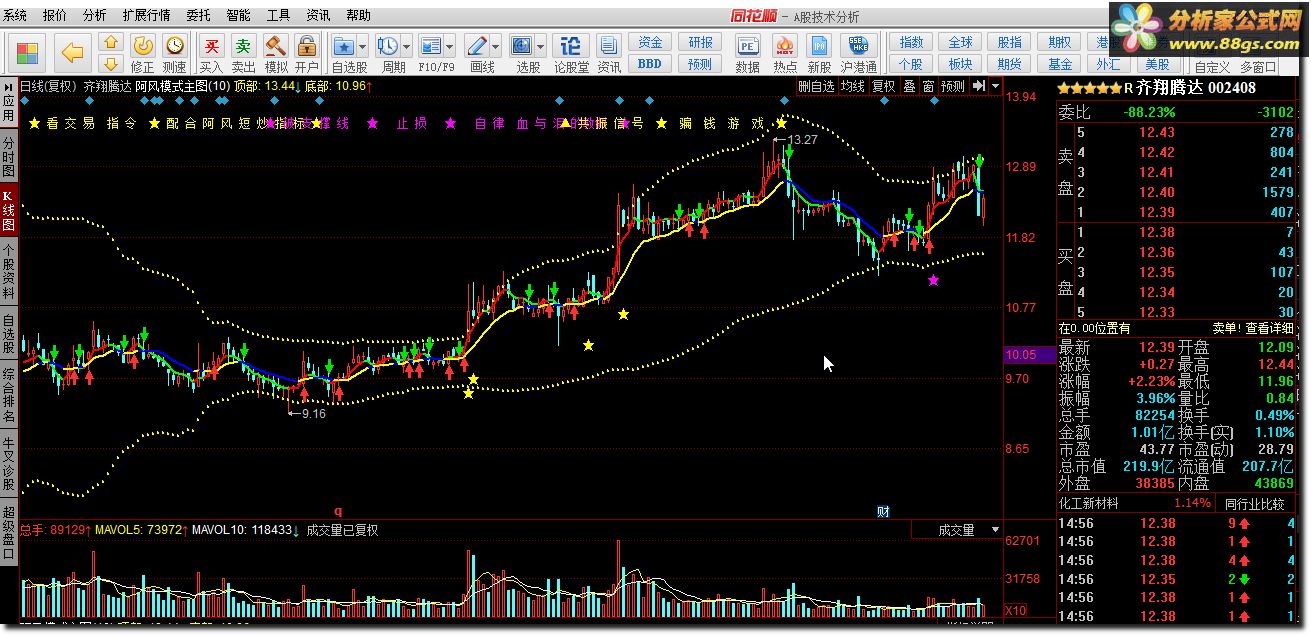Open the 沪港通 SSE/HKE icon
The width and height of the screenshot is (1311, 635).
point(858,53)
